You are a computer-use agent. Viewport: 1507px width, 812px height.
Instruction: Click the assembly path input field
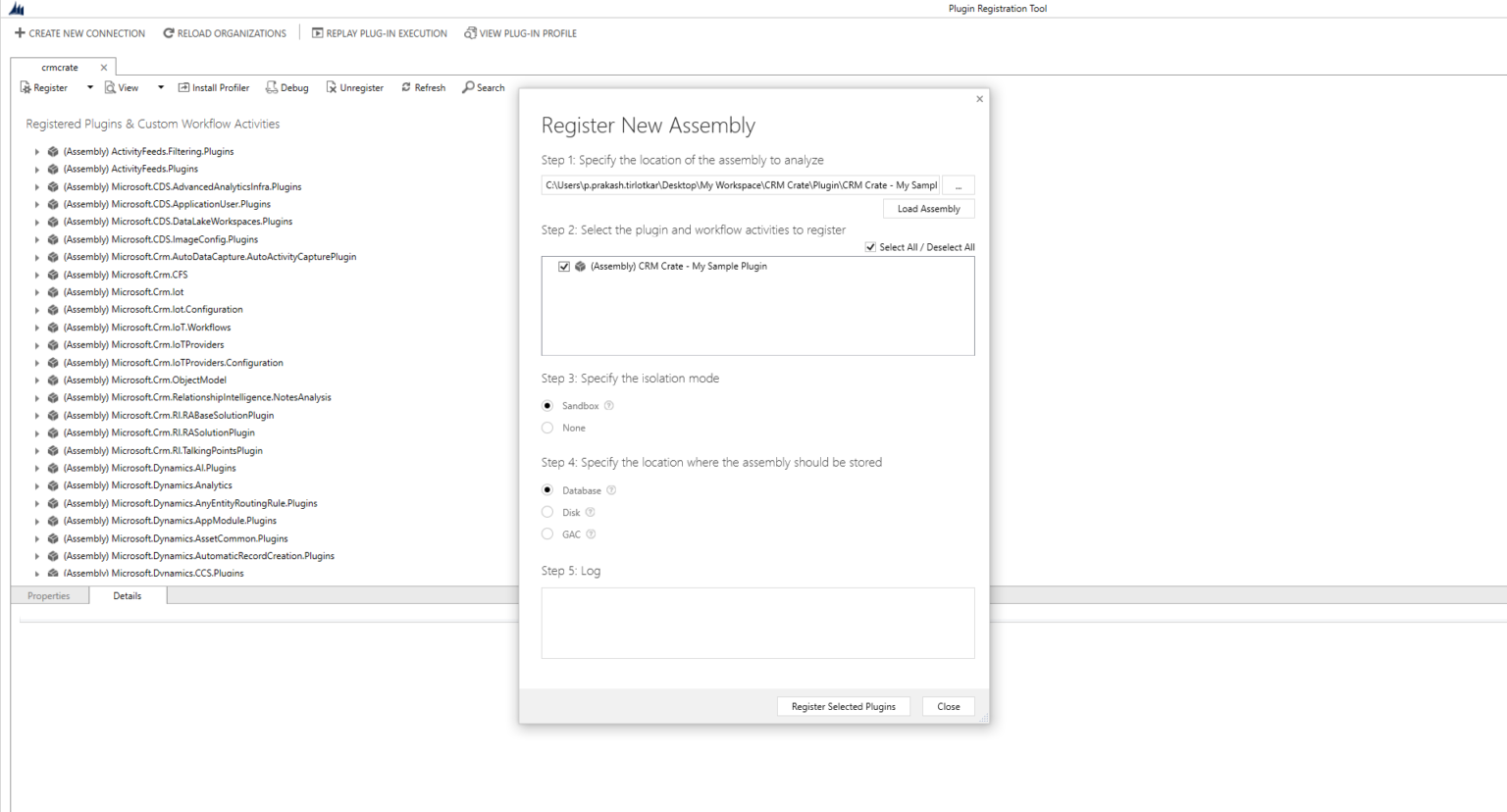click(x=741, y=184)
